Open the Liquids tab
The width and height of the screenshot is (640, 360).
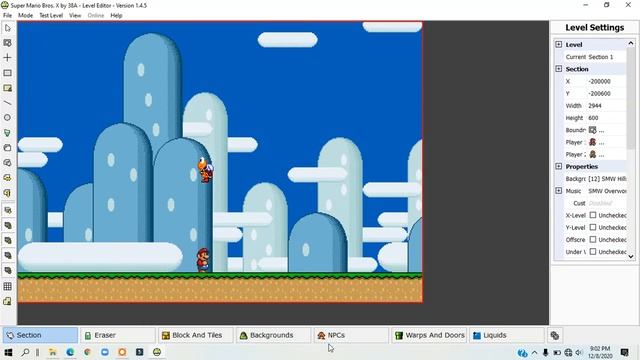click(x=507, y=336)
